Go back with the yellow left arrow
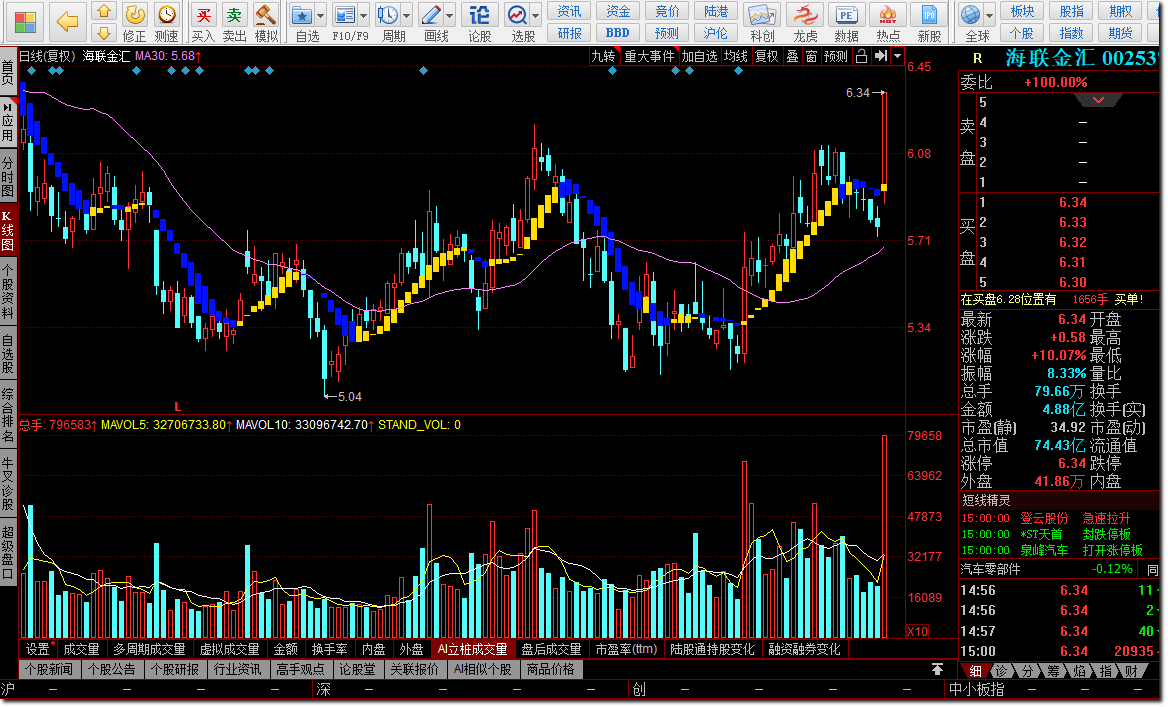 point(67,22)
